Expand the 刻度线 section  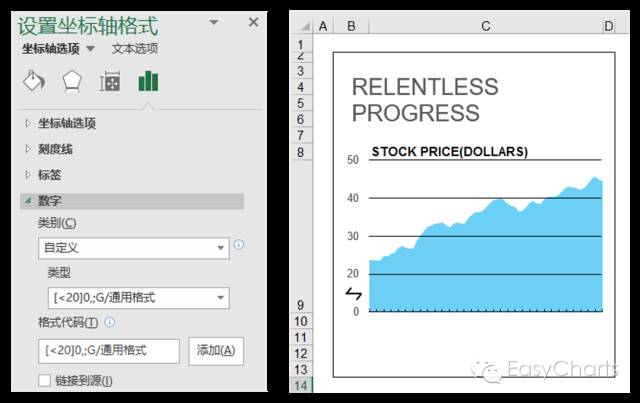point(55,149)
